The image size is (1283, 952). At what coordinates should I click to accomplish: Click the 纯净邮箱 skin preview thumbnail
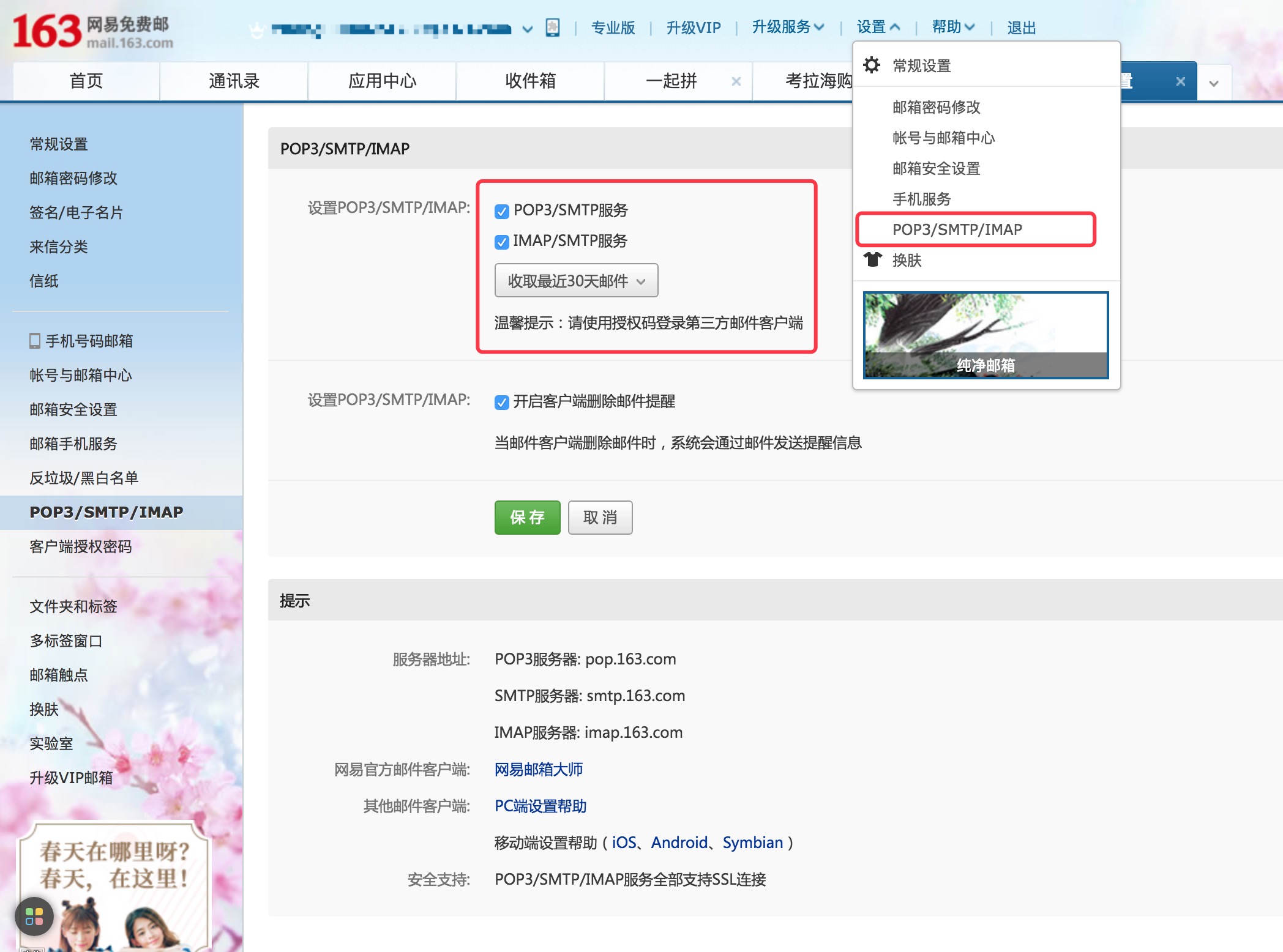click(985, 335)
